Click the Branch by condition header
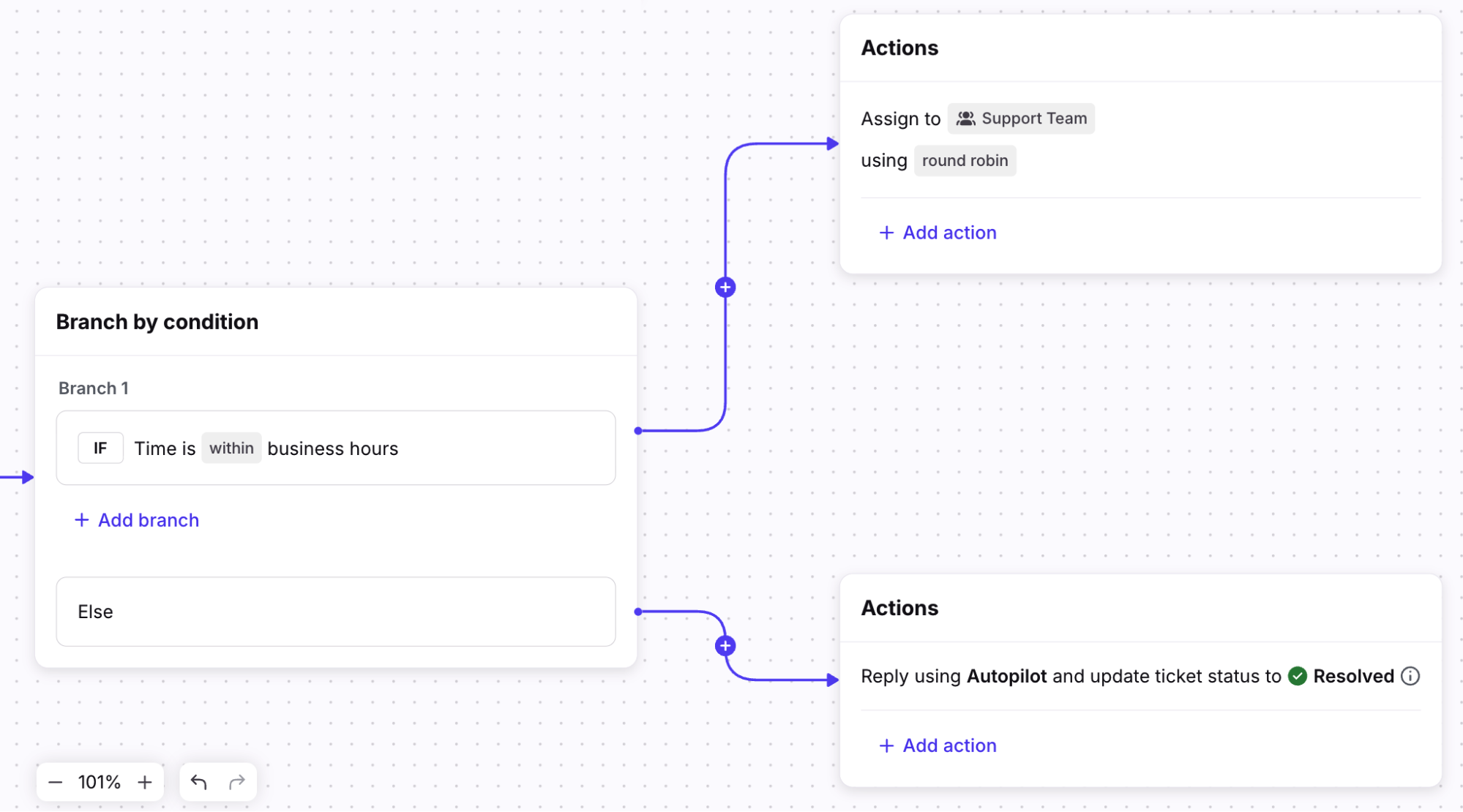Viewport: 1463px width, 812px height. (x=157, y=322)
